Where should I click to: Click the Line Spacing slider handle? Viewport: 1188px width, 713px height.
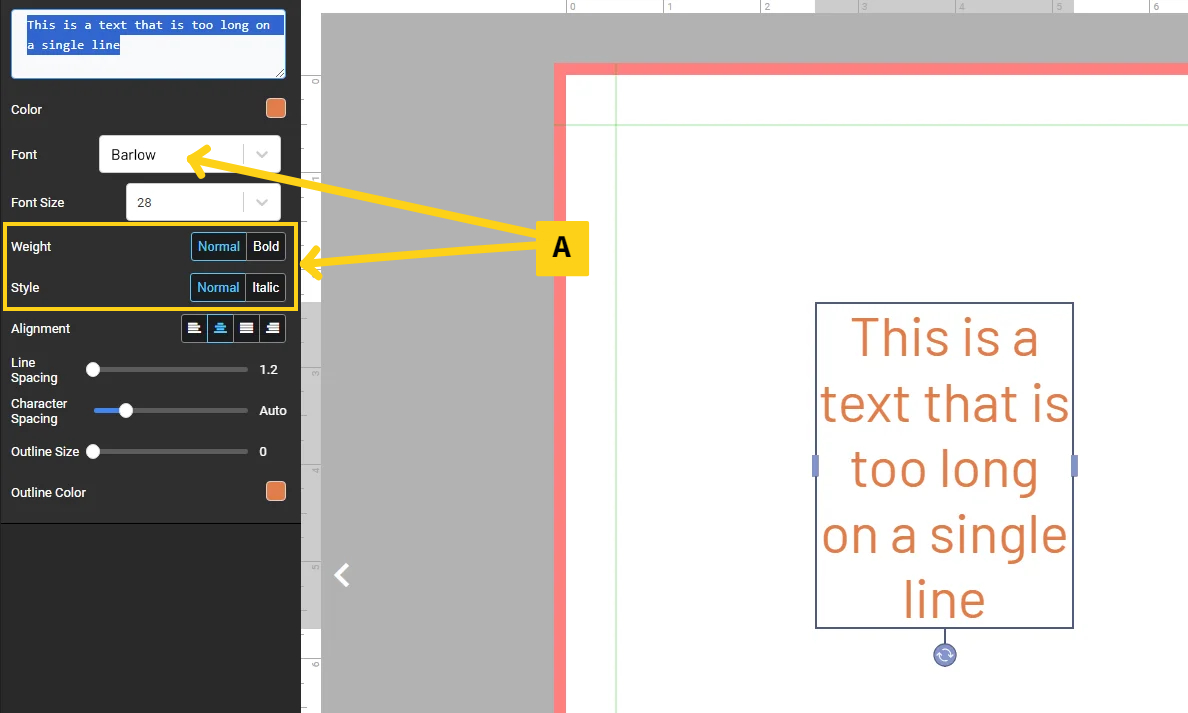(93, 369)
